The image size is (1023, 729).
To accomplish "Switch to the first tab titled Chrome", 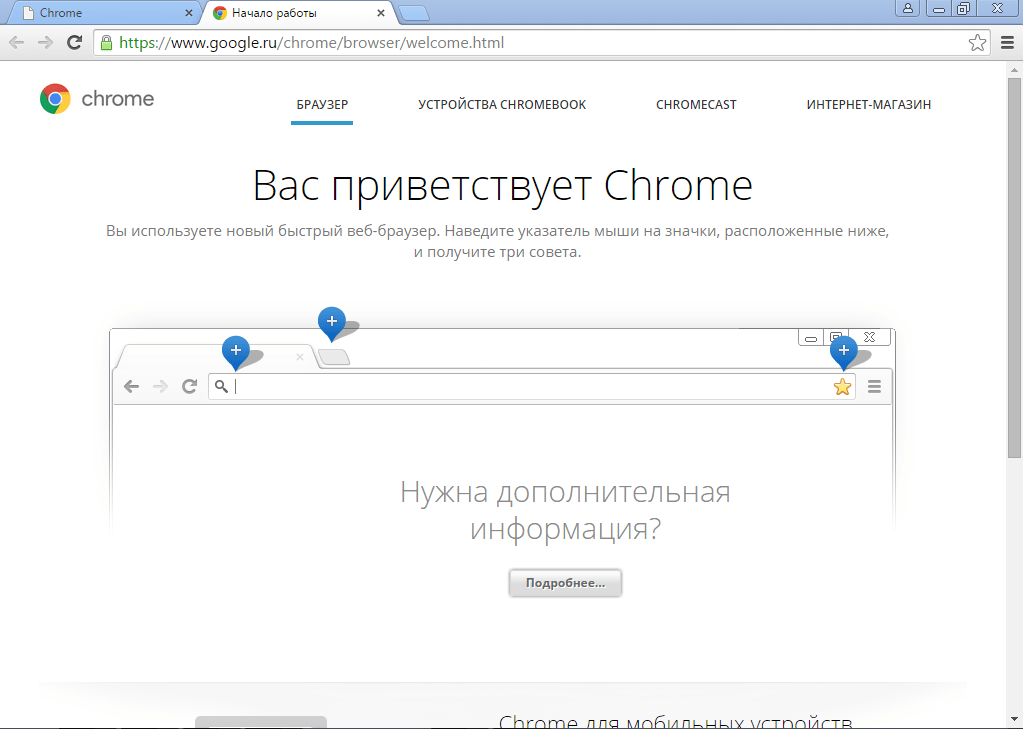I will click(104, 13).
